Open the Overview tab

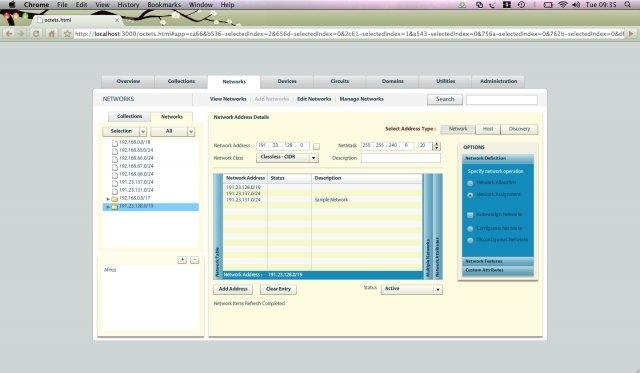pyautogui.click(x=128, y=82)
